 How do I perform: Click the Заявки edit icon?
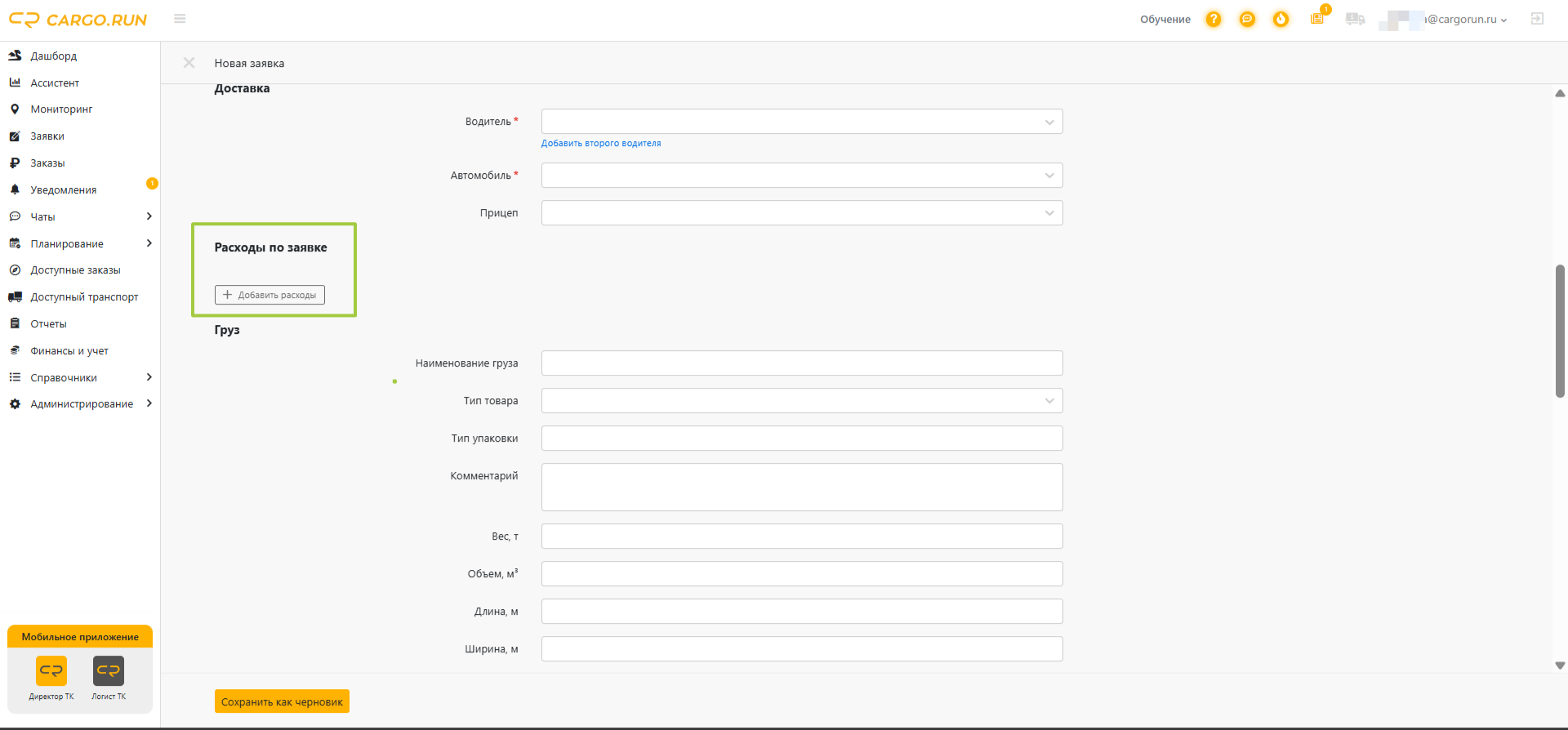(x=15, y=136)
